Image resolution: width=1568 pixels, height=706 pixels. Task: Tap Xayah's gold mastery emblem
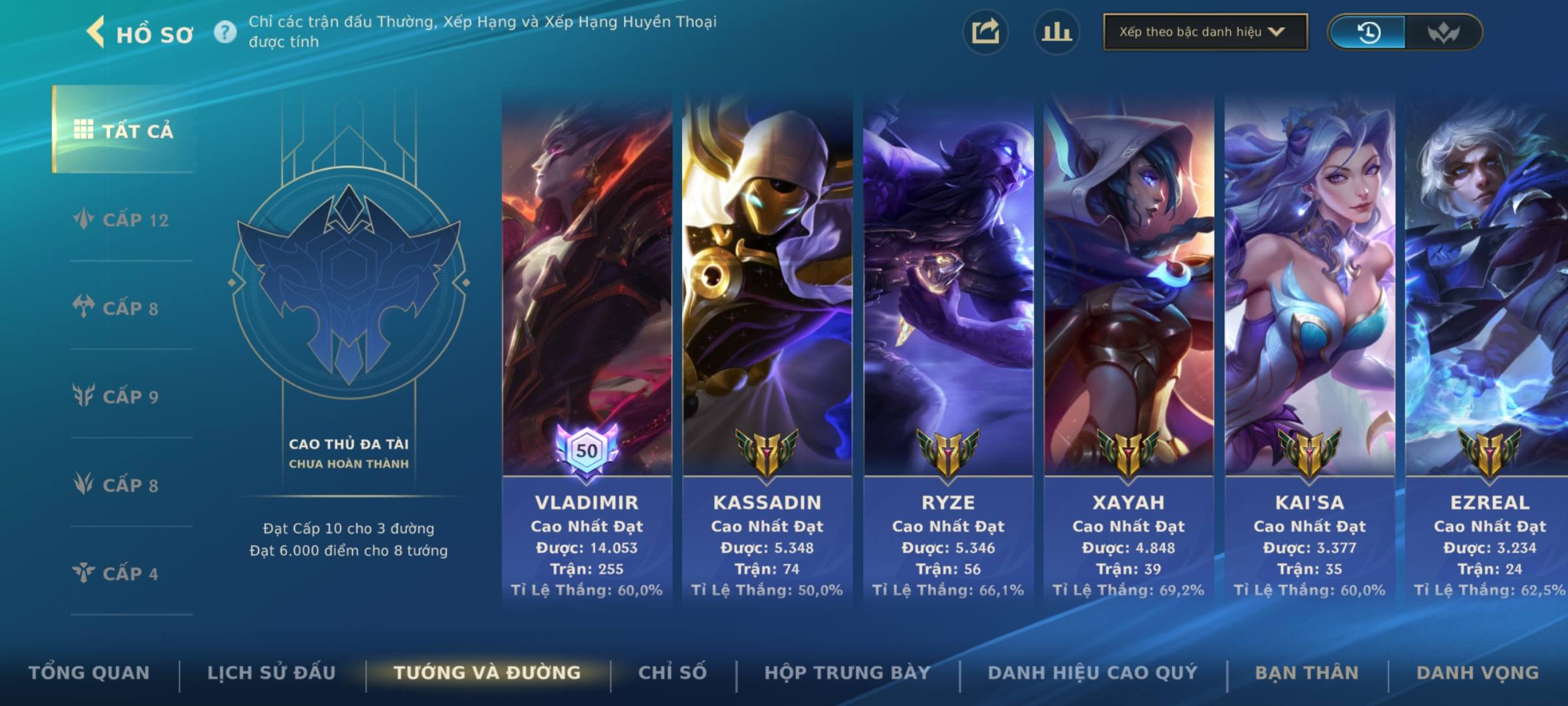point(1128,452)
